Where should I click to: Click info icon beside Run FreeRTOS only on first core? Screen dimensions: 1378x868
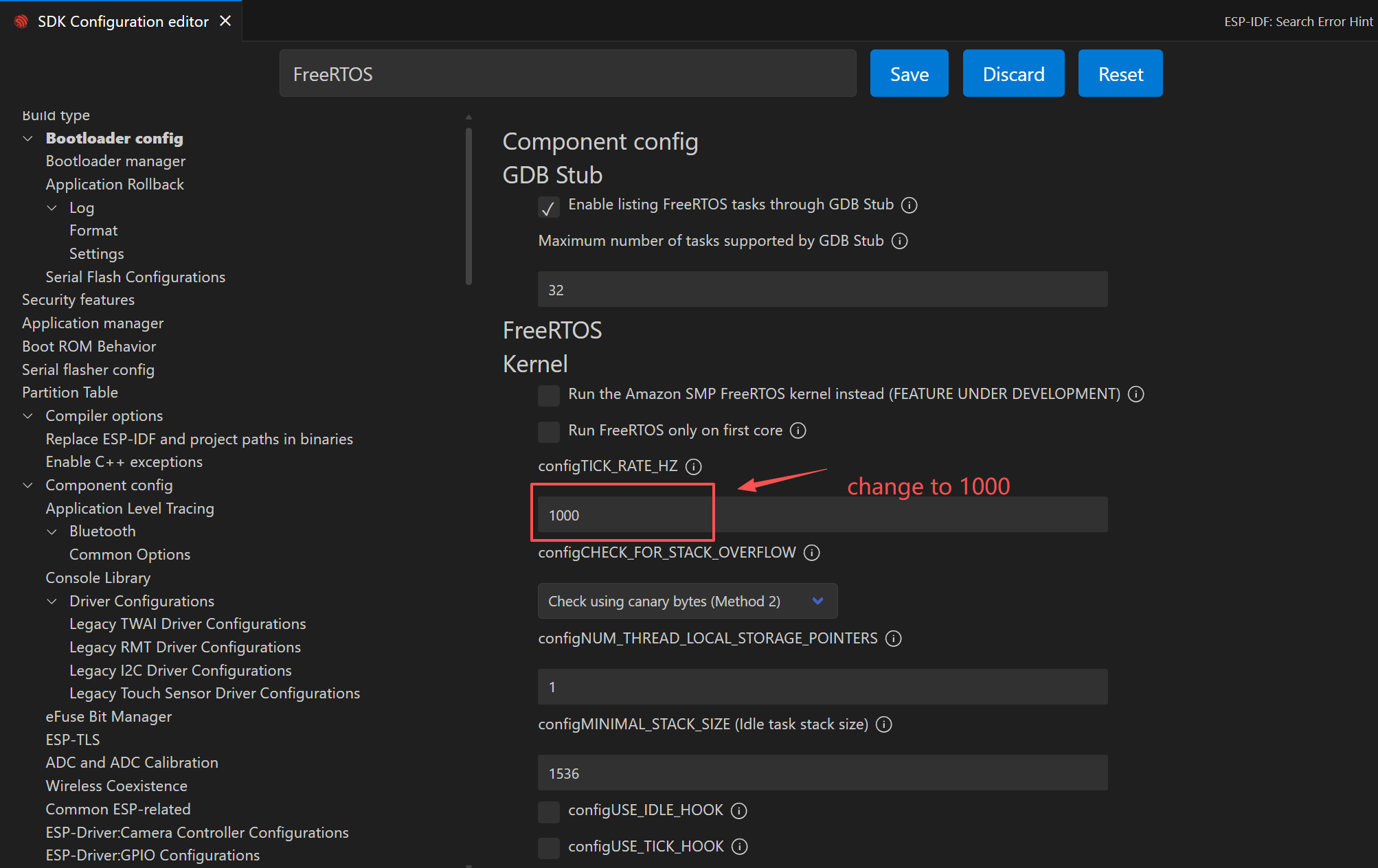coord(798,431)
